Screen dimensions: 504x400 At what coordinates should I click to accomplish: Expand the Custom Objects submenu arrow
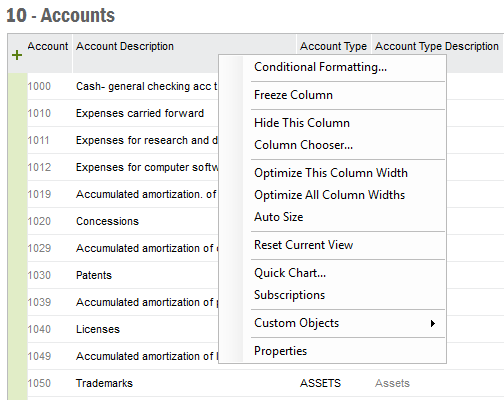(x=433, y=323)
